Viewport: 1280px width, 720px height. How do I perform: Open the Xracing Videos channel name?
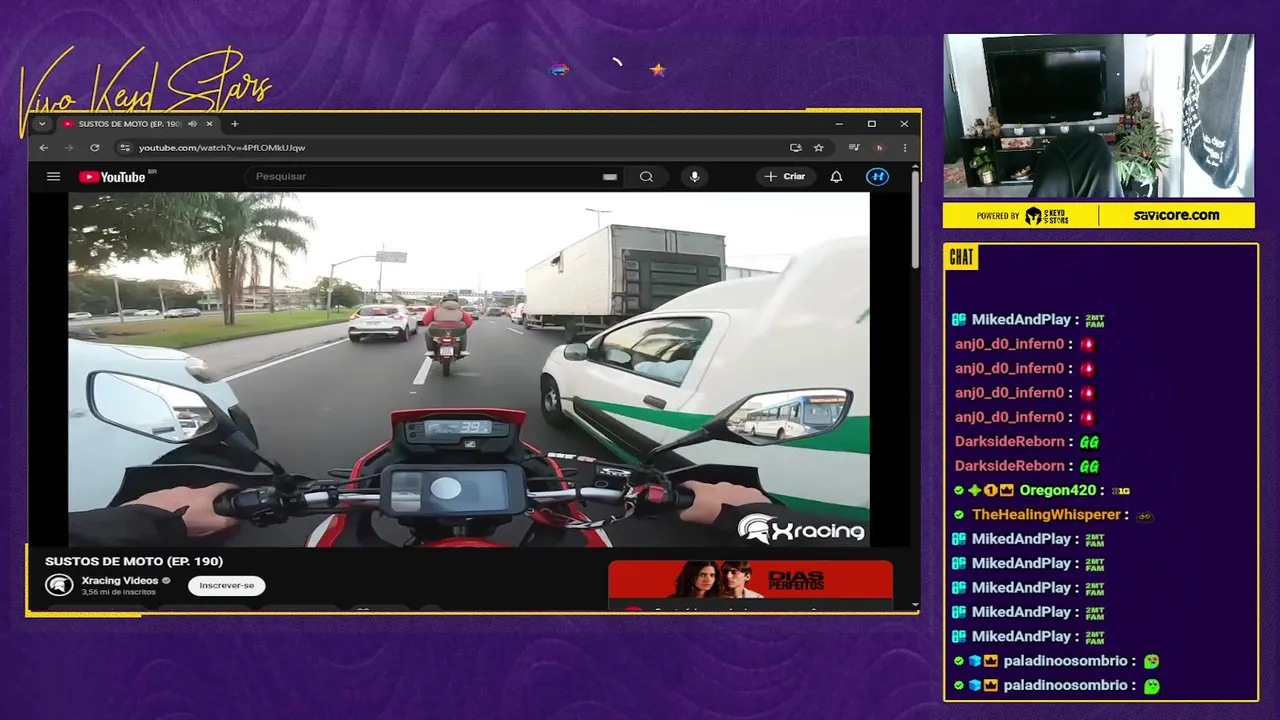(x=120, y=580)
